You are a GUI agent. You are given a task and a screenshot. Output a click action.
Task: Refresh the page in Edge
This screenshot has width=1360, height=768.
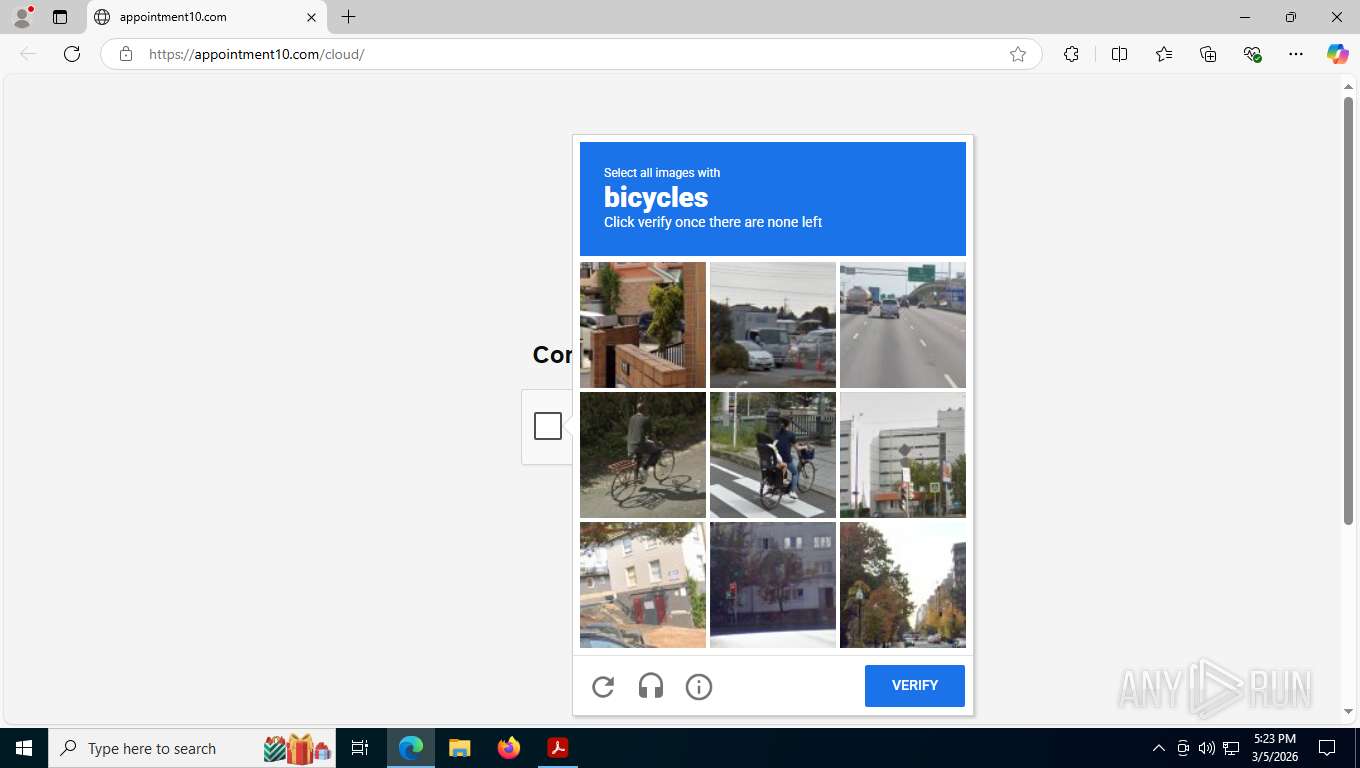pos(72,54)
